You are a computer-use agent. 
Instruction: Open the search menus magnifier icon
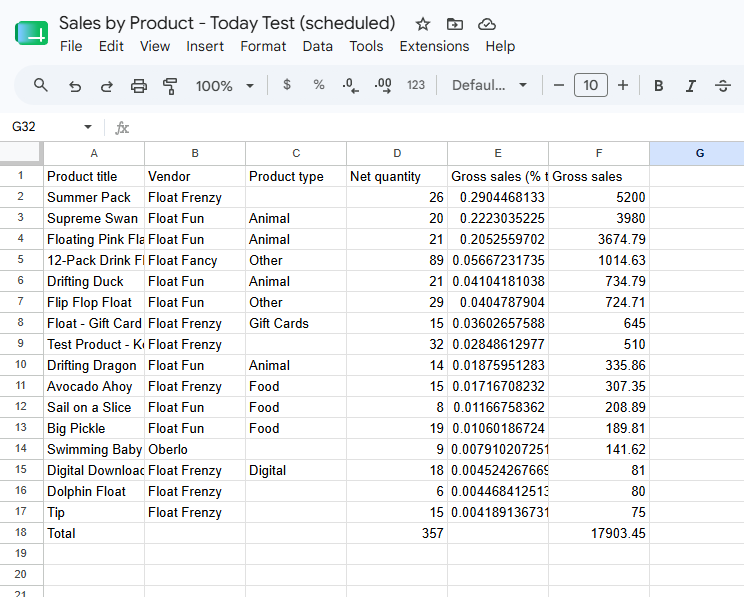tap(40, 86)
